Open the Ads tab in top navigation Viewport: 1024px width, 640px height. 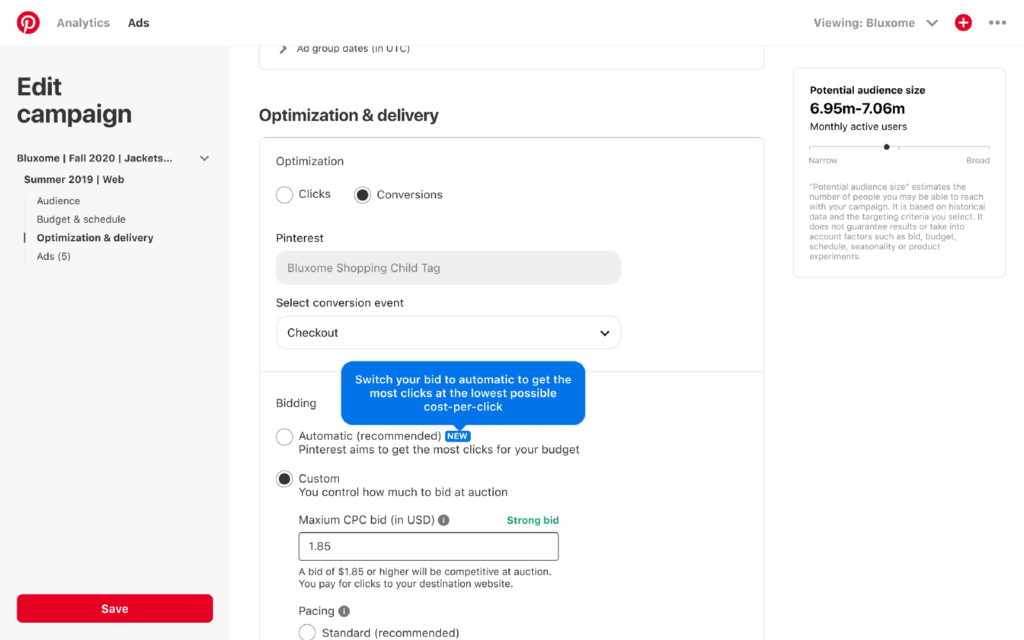click(138, 22)
